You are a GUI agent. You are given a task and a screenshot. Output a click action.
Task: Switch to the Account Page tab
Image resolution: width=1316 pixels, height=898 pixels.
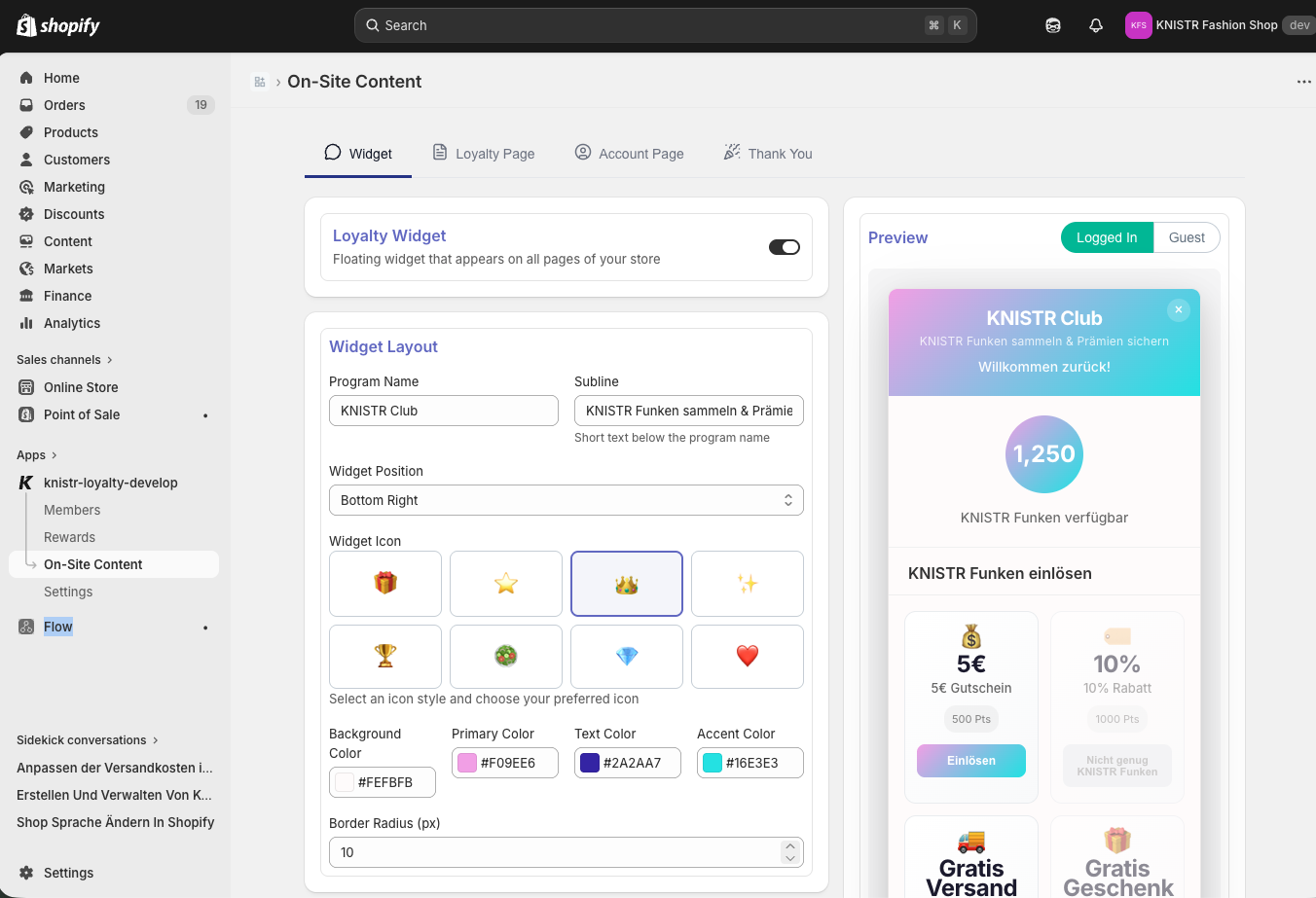[x=630, y=154]
